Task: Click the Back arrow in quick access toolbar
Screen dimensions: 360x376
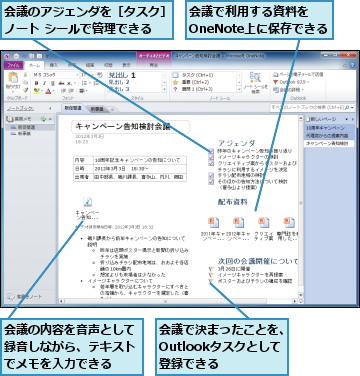Action: point(16,56)
